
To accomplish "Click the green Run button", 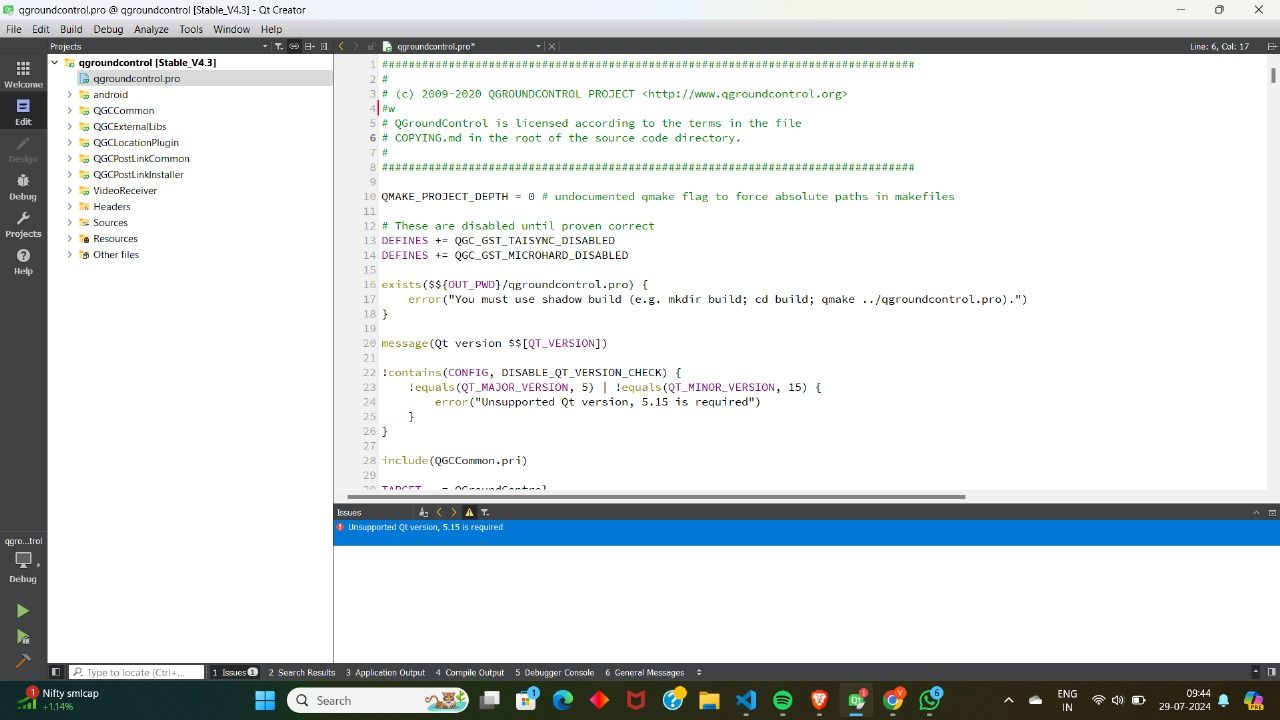I will pos(23,610).
